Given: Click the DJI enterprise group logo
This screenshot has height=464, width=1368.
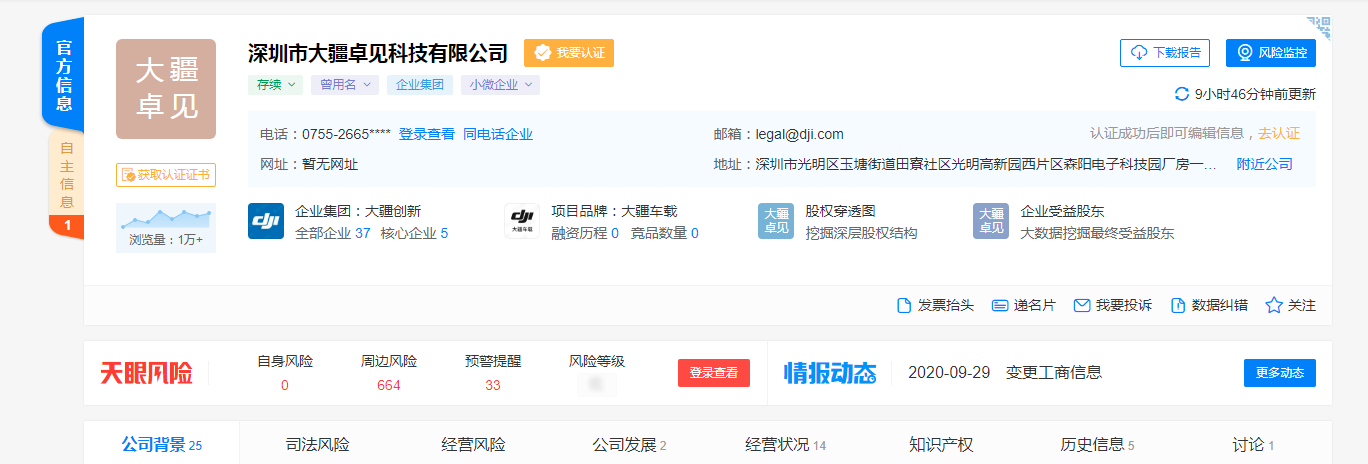Looking at the screenshot, I should pos(266,220).
